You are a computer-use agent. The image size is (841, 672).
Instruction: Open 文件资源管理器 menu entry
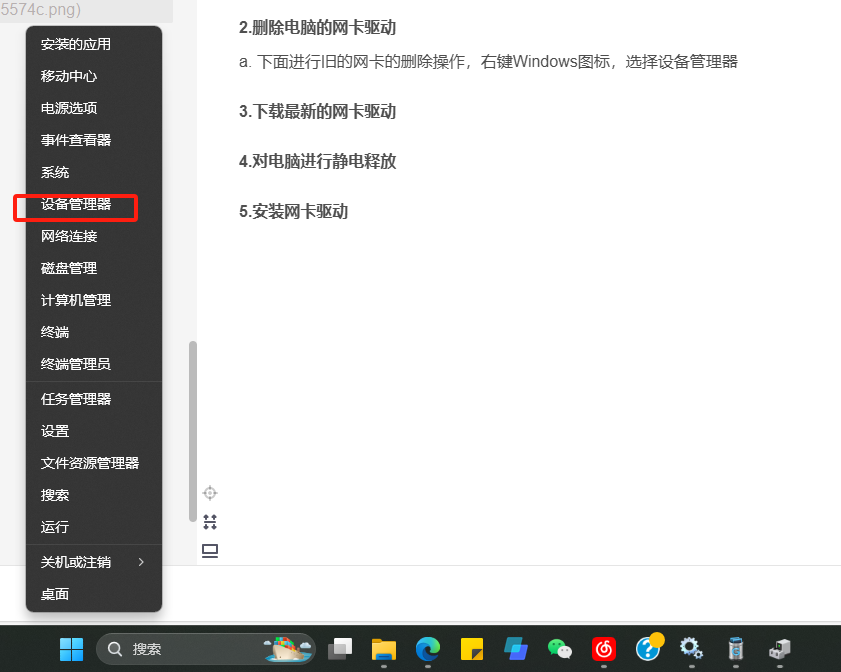[94, 463]
